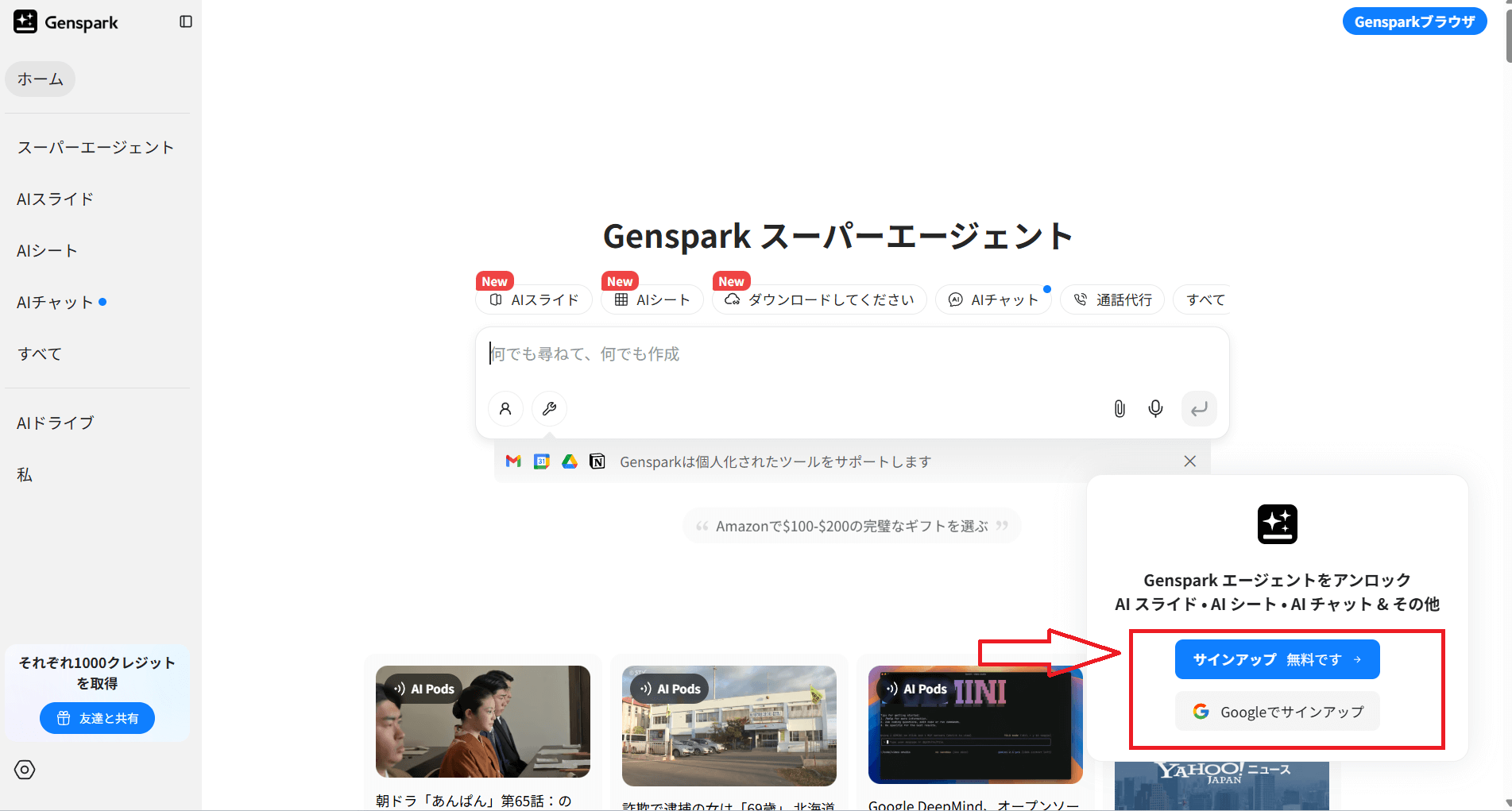Open tools wrench icon in prompt box
The image size is (1512, 811).
click(x=549, y=409)
